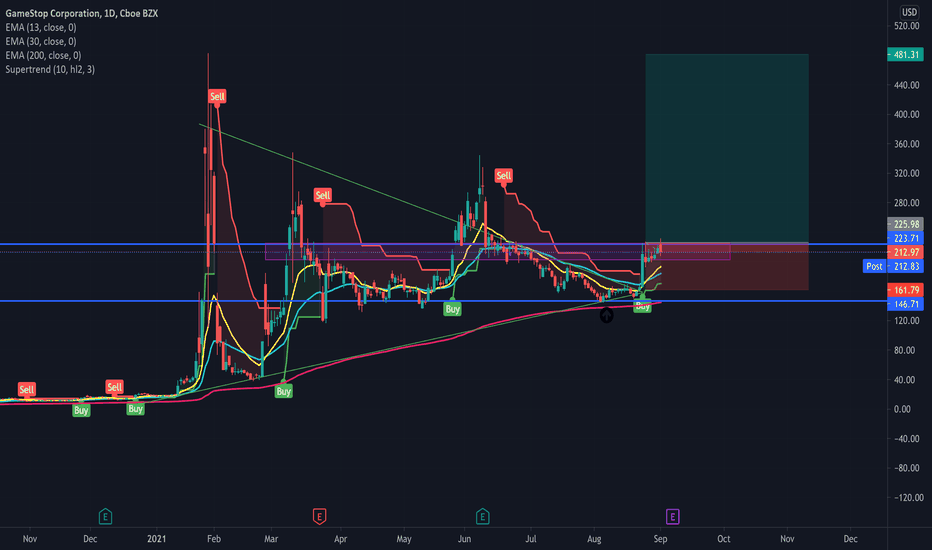Select the green profit zone of the long position
This screenshot has width=932, height=550.
pyautogui.click(x=727, y=147)
